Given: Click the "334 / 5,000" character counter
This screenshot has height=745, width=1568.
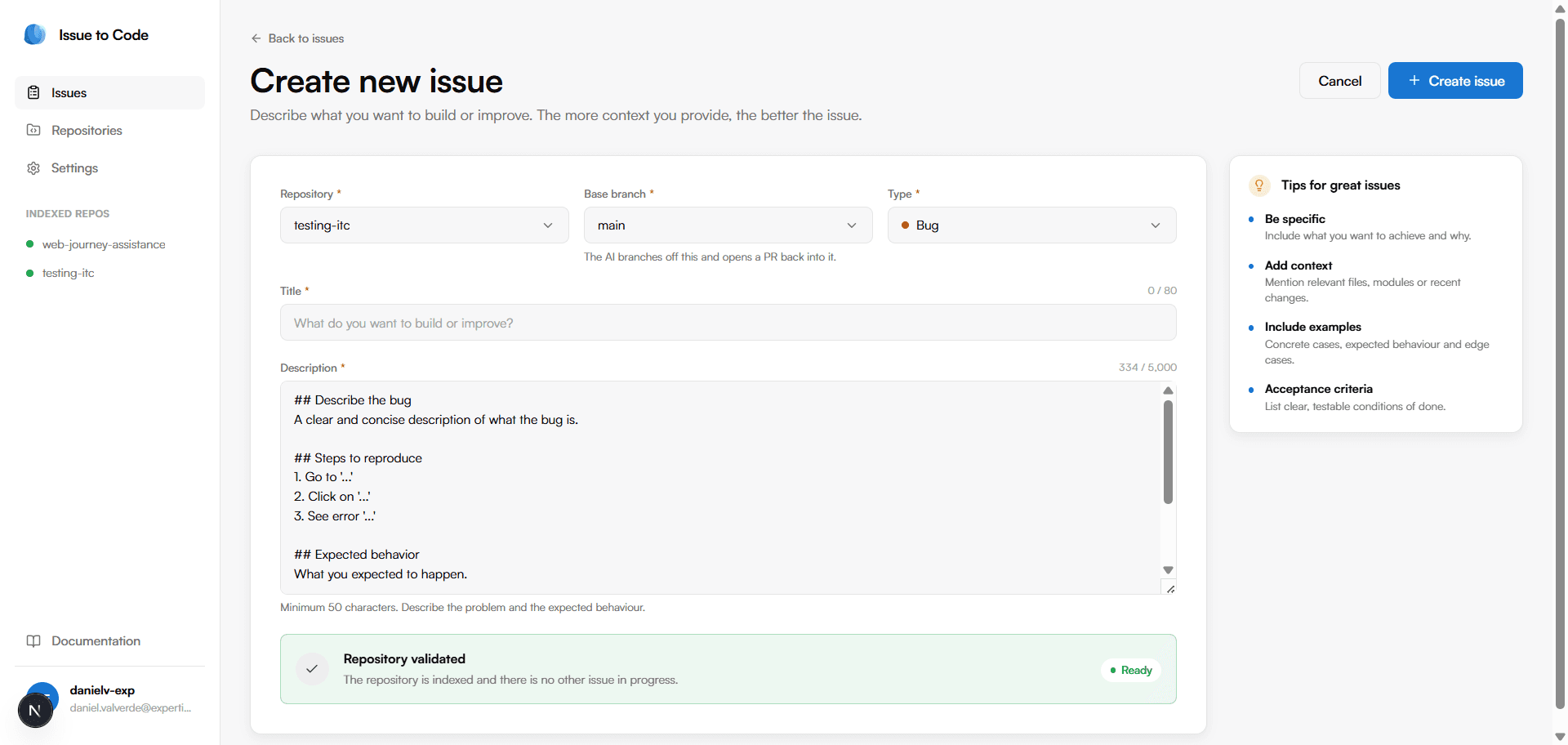Looking at the screenshot, I should 1147,368.
